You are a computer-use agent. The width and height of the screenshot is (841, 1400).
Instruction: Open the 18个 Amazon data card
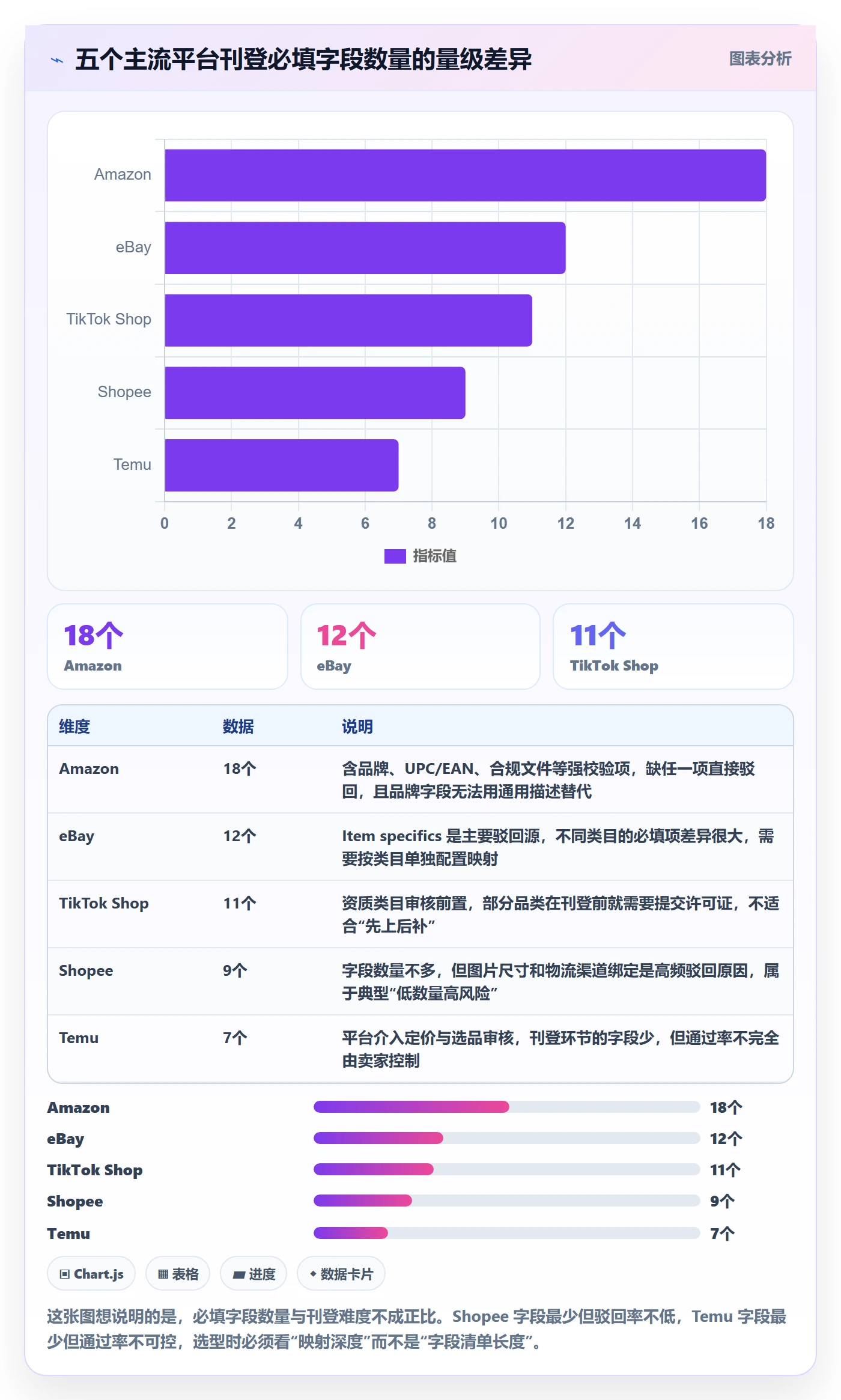(x=168, y=647)
